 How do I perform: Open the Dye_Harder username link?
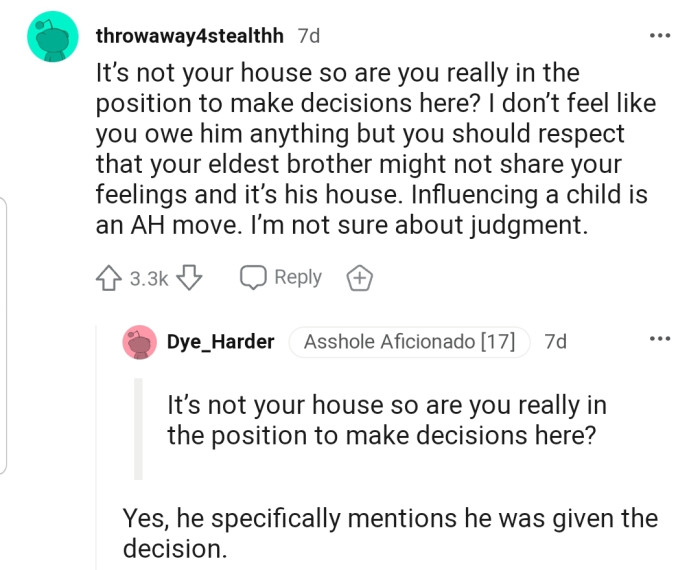(220, 341)
